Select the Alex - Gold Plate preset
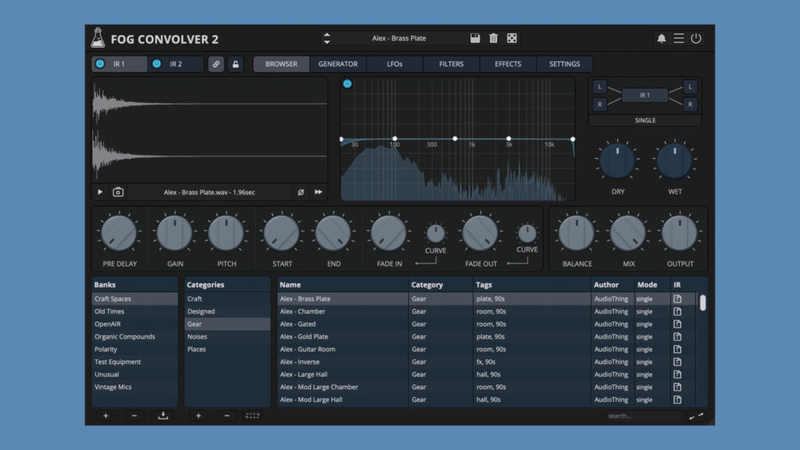The width and height of the screenshot is (800, 450). (487, 337)
